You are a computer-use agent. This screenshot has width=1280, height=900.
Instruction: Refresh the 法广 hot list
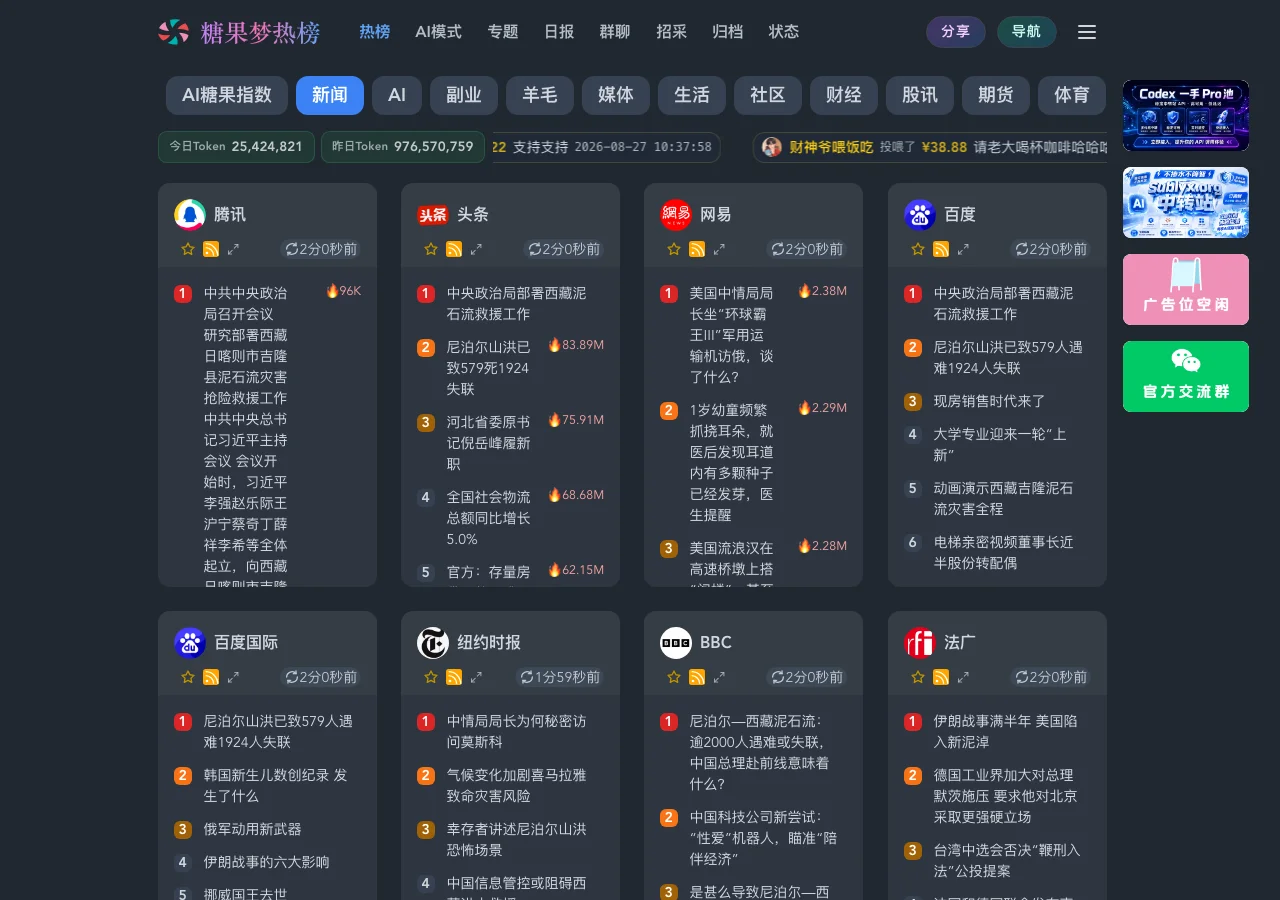coord(1051,677)
